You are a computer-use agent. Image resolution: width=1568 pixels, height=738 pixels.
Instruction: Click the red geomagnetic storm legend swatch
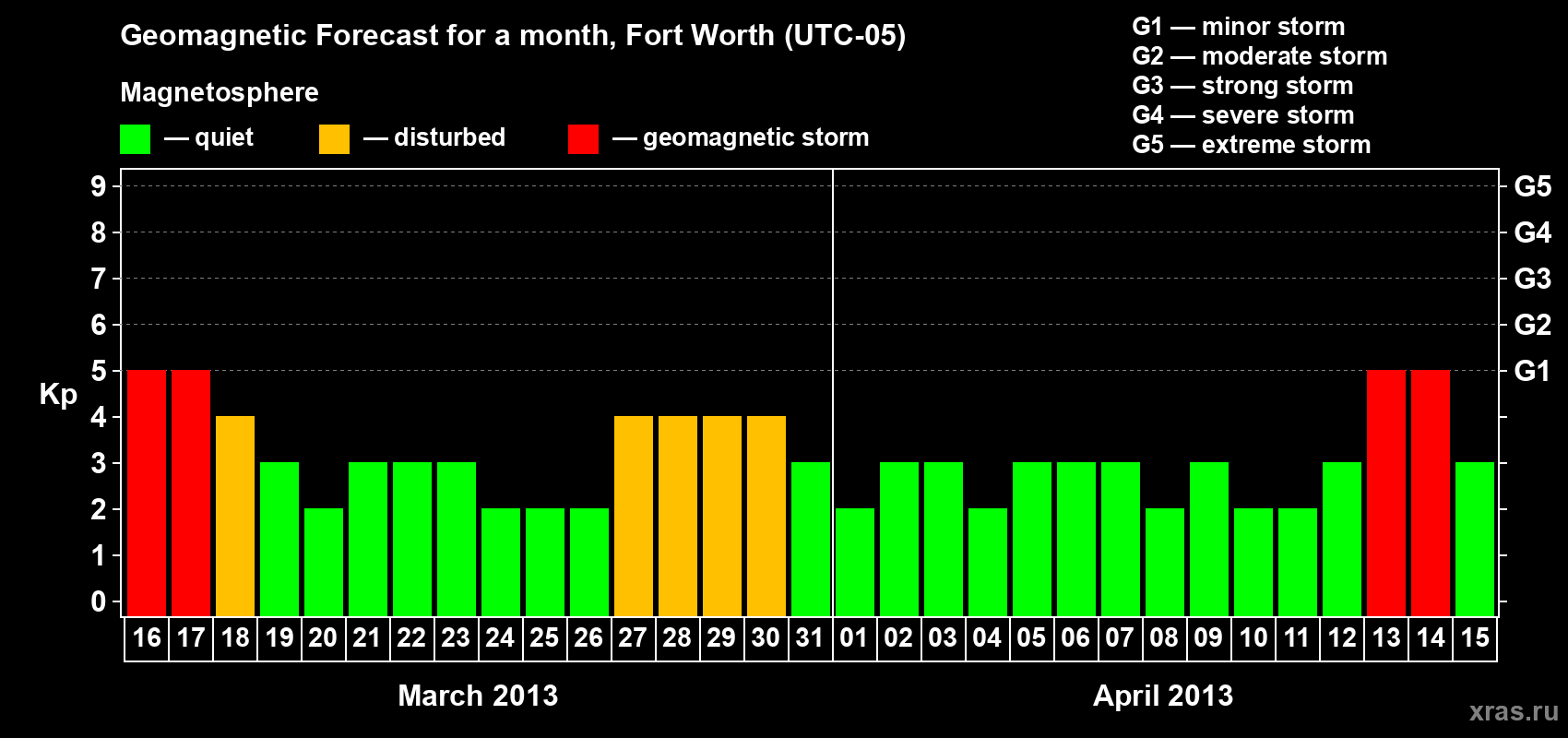583,139
